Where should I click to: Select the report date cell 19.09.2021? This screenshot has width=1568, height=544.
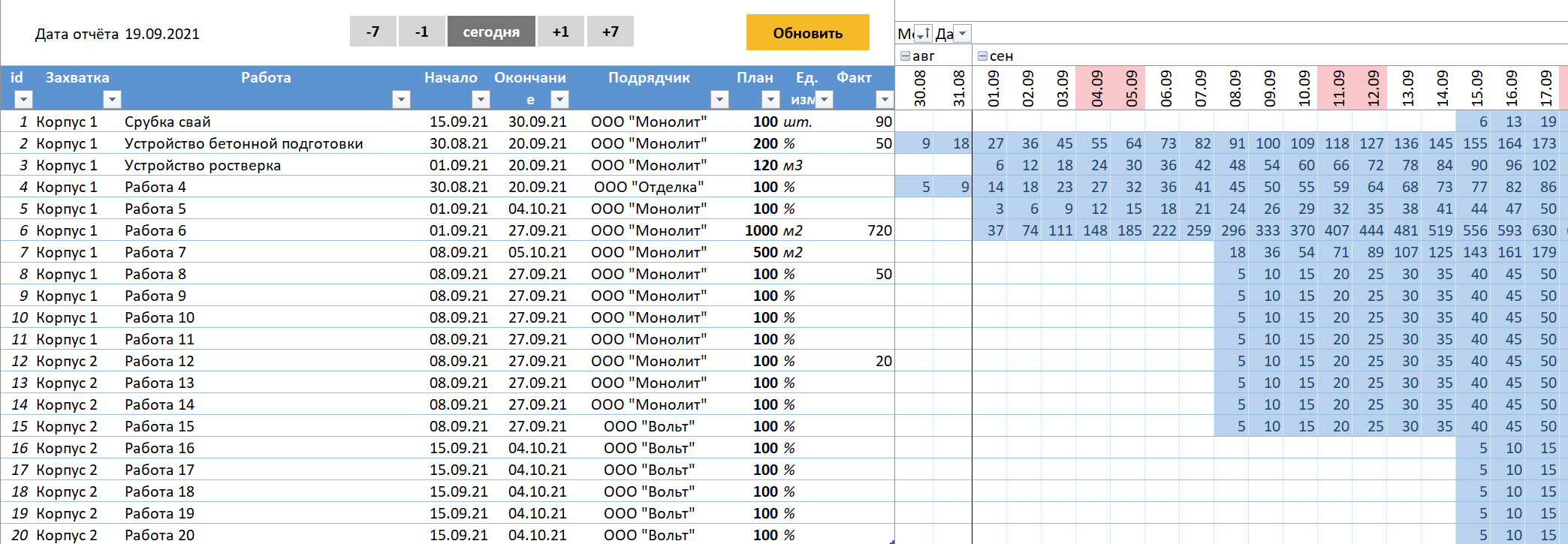[162, 34]
